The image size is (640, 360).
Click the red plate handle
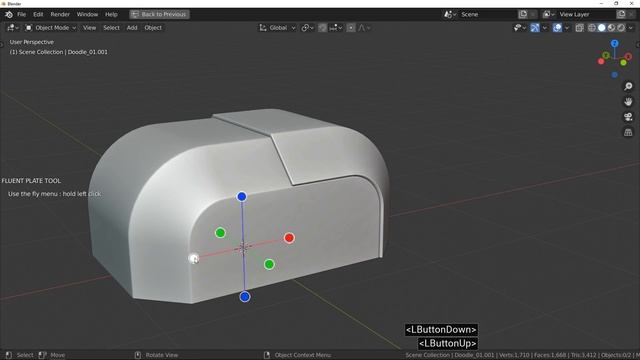(289, 238)
